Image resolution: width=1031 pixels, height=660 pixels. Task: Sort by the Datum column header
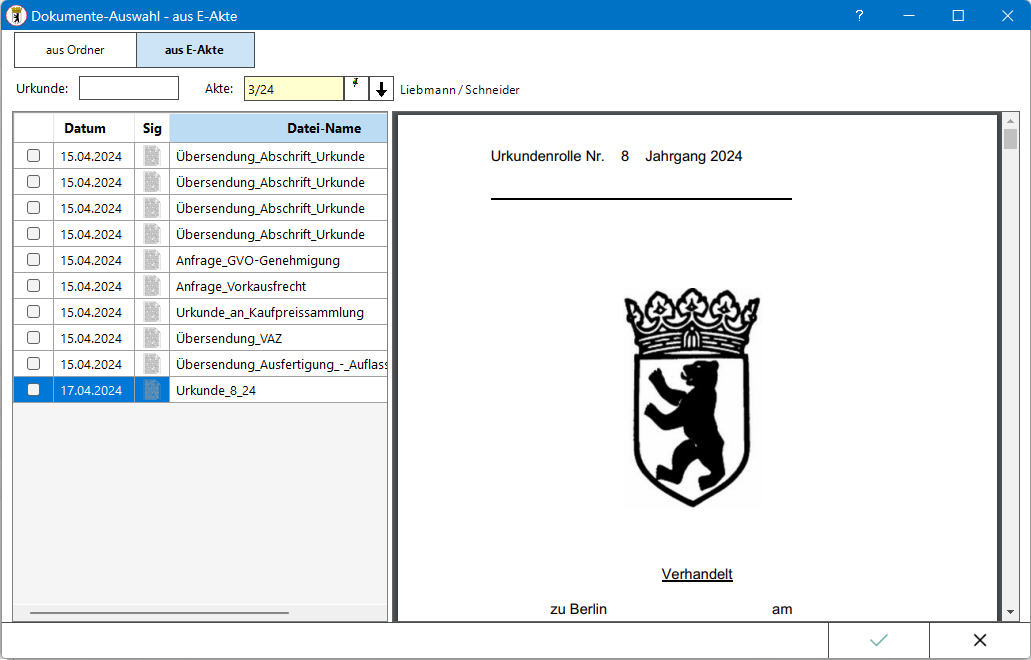pyautogui.click(x=94, y=128)
